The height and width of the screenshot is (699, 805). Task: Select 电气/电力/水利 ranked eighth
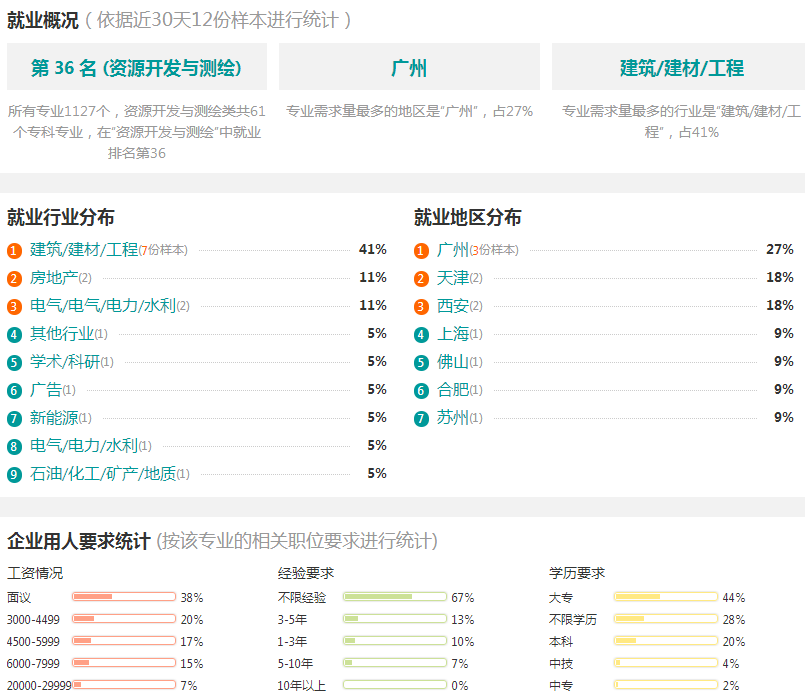coord(84,445)
